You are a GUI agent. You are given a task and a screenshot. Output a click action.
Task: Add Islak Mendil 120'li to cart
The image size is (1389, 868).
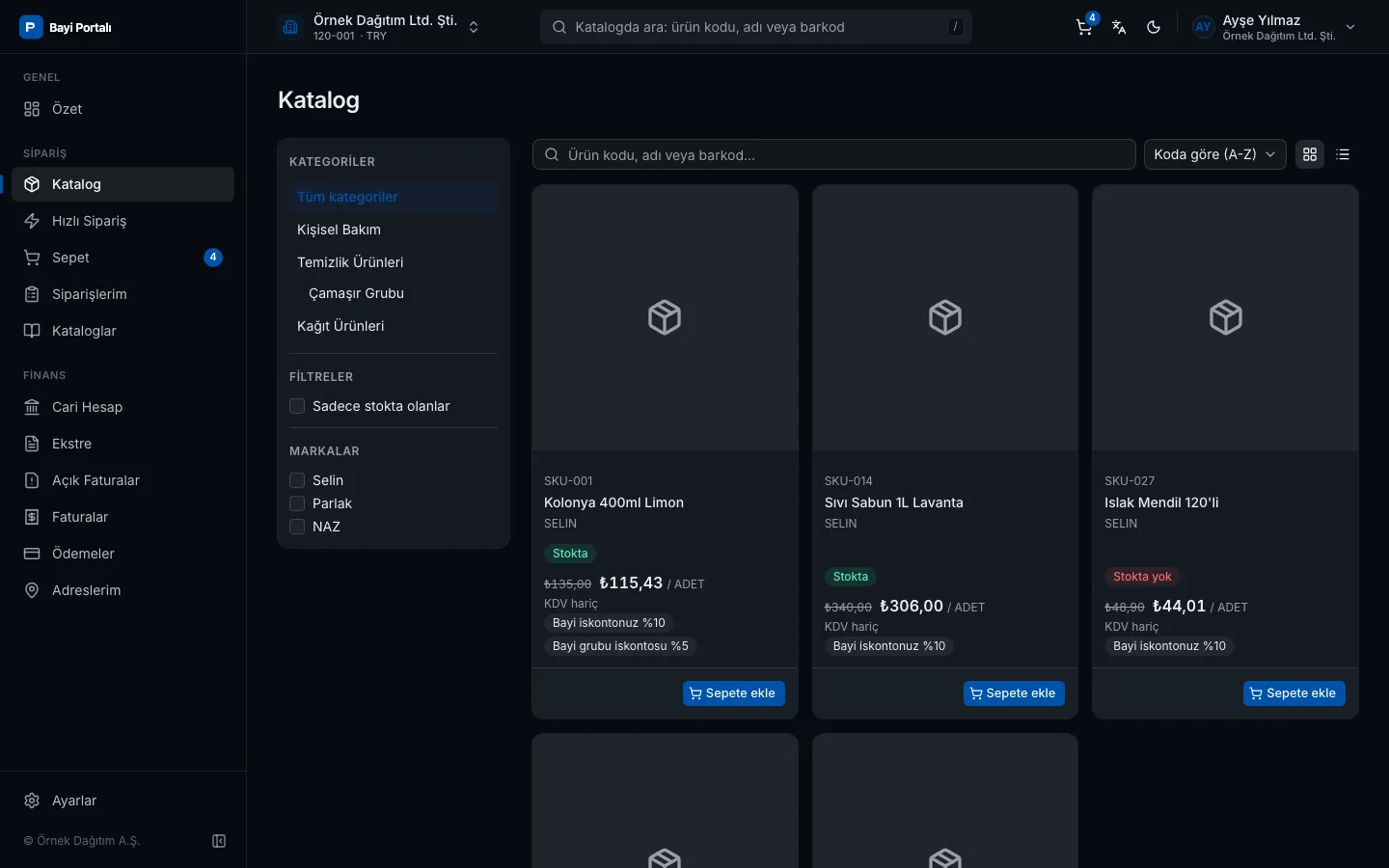pos(1294,693)
